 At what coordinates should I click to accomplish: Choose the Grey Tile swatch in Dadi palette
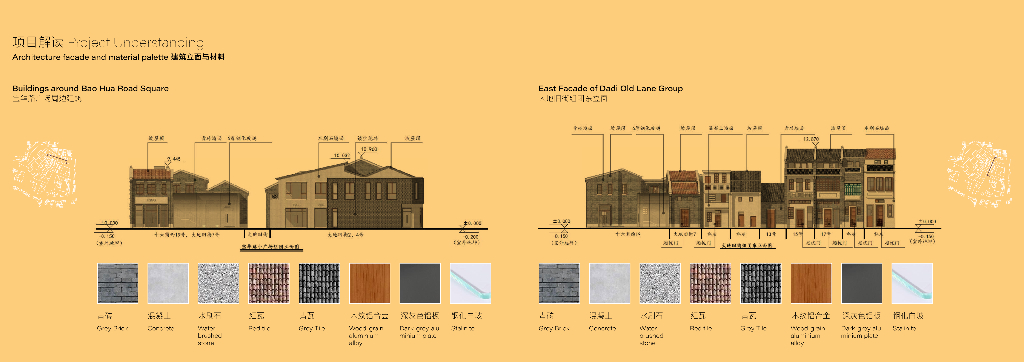point(761,283)
